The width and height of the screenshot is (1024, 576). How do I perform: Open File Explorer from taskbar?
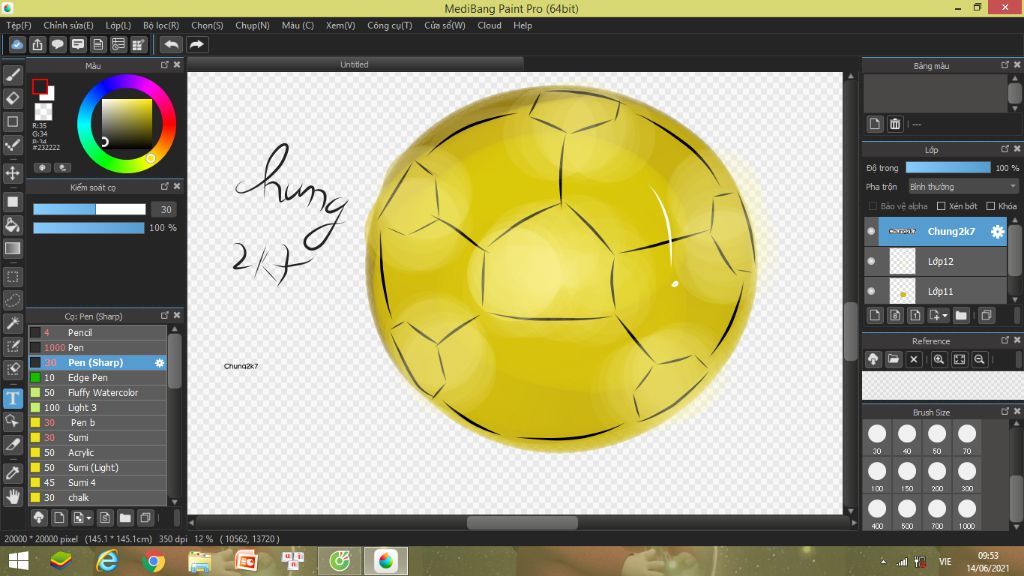click(200, 561)
